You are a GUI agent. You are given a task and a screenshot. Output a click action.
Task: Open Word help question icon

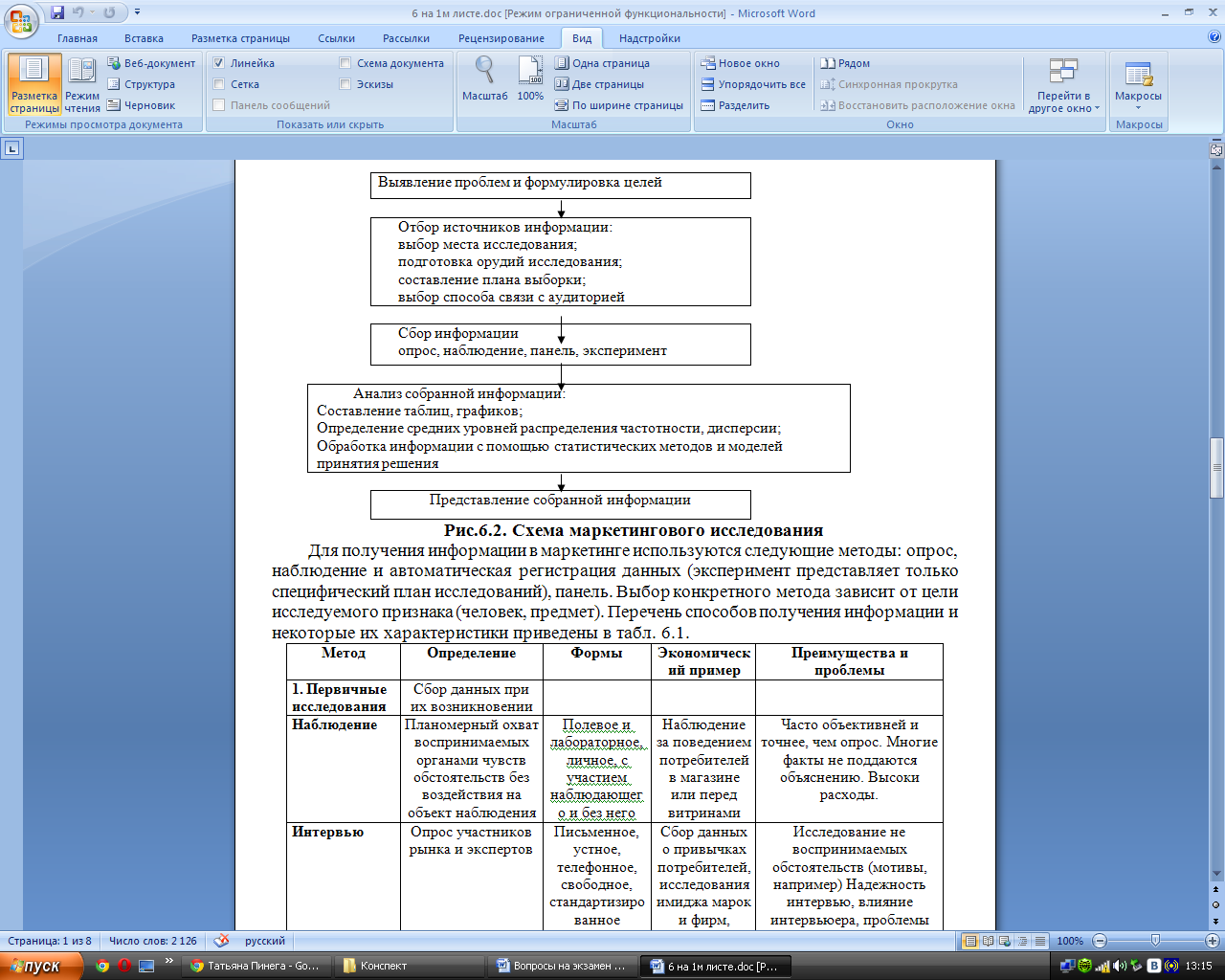1214,37
